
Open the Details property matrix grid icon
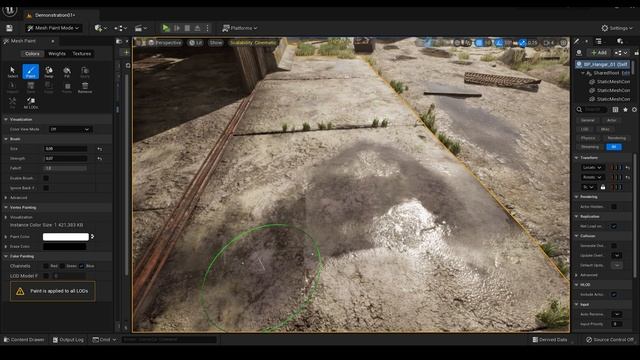pyautogui.click(x=616, y=109)
